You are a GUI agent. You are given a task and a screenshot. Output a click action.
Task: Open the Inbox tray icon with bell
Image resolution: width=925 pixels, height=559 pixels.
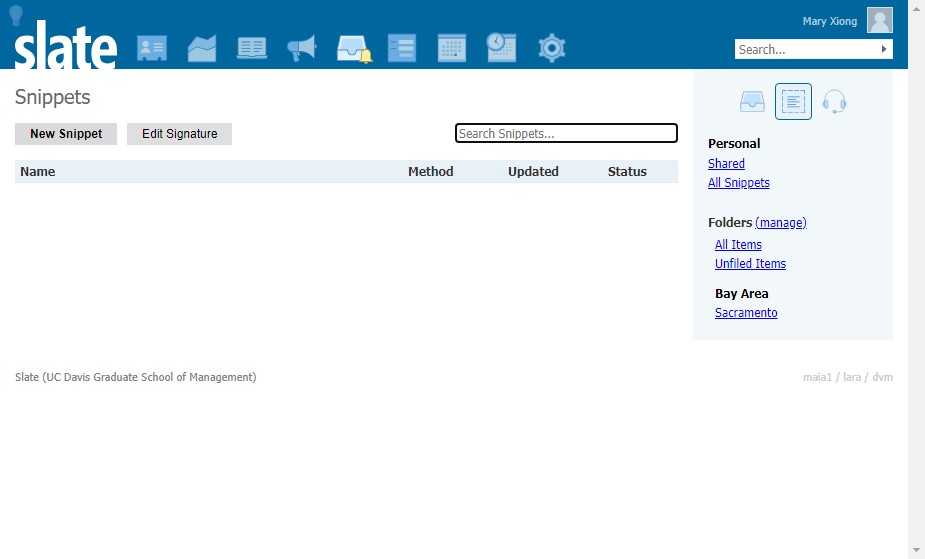click(x=354, y=48)
